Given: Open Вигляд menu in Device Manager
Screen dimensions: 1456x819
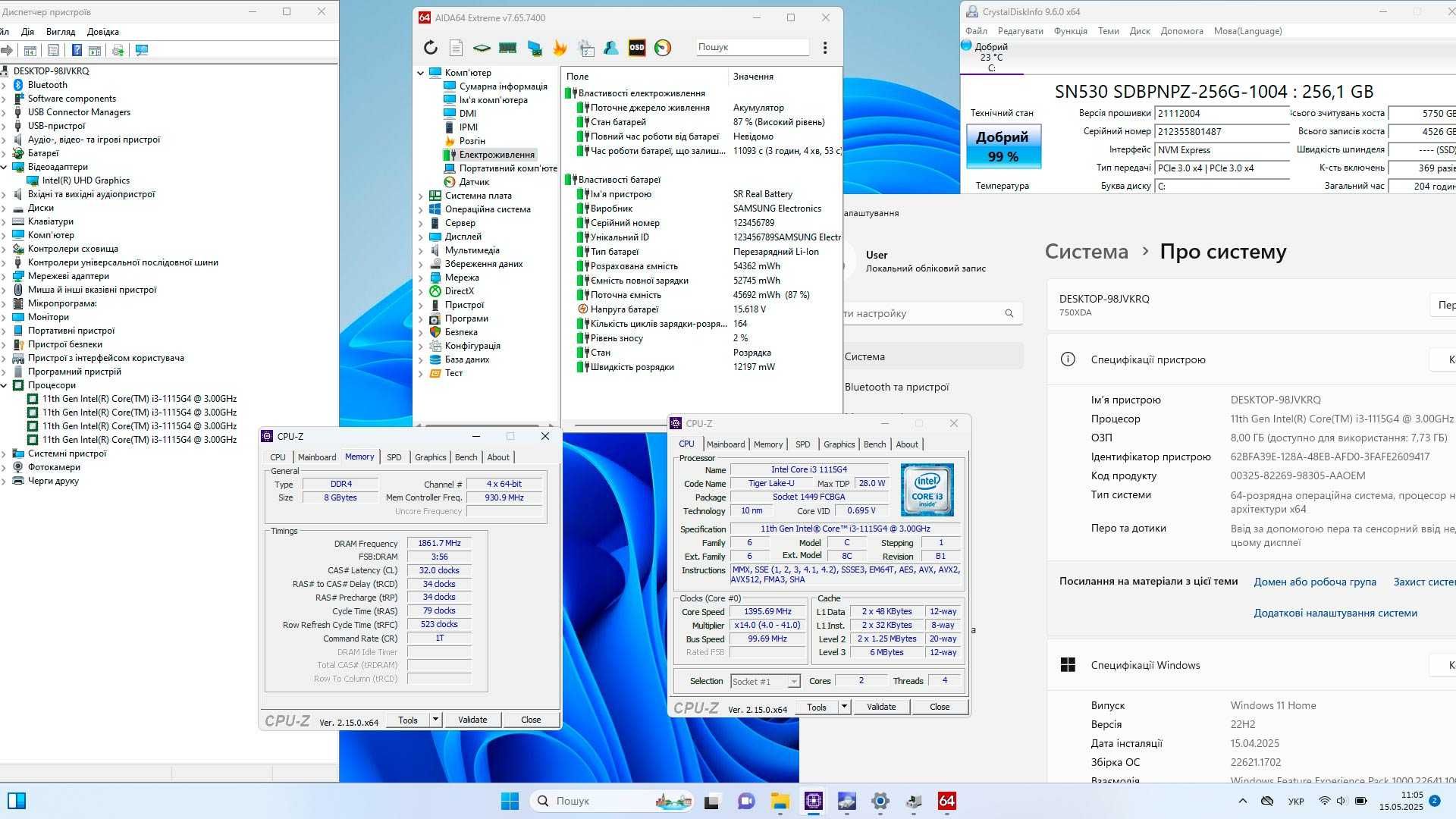Looking at the screenshot, I should click(x=60, y=32).
